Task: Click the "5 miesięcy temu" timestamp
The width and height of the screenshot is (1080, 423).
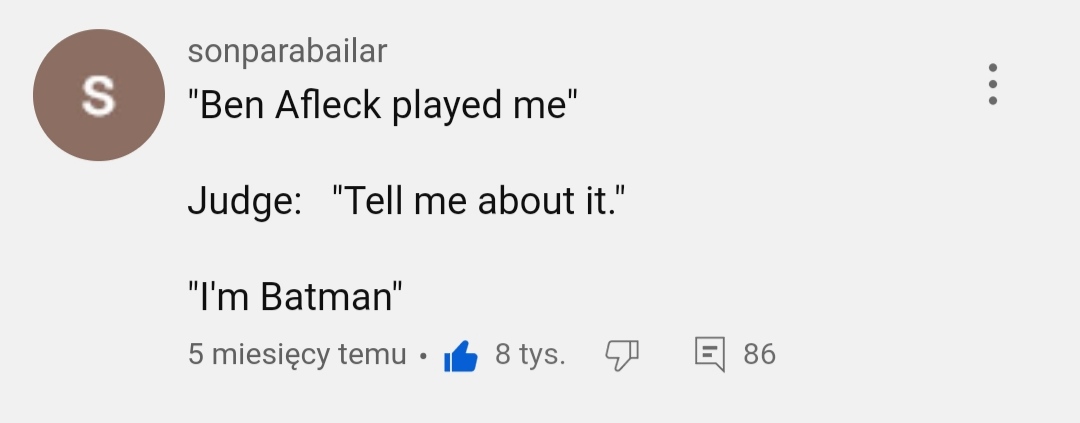Action: tap(297, 354)
